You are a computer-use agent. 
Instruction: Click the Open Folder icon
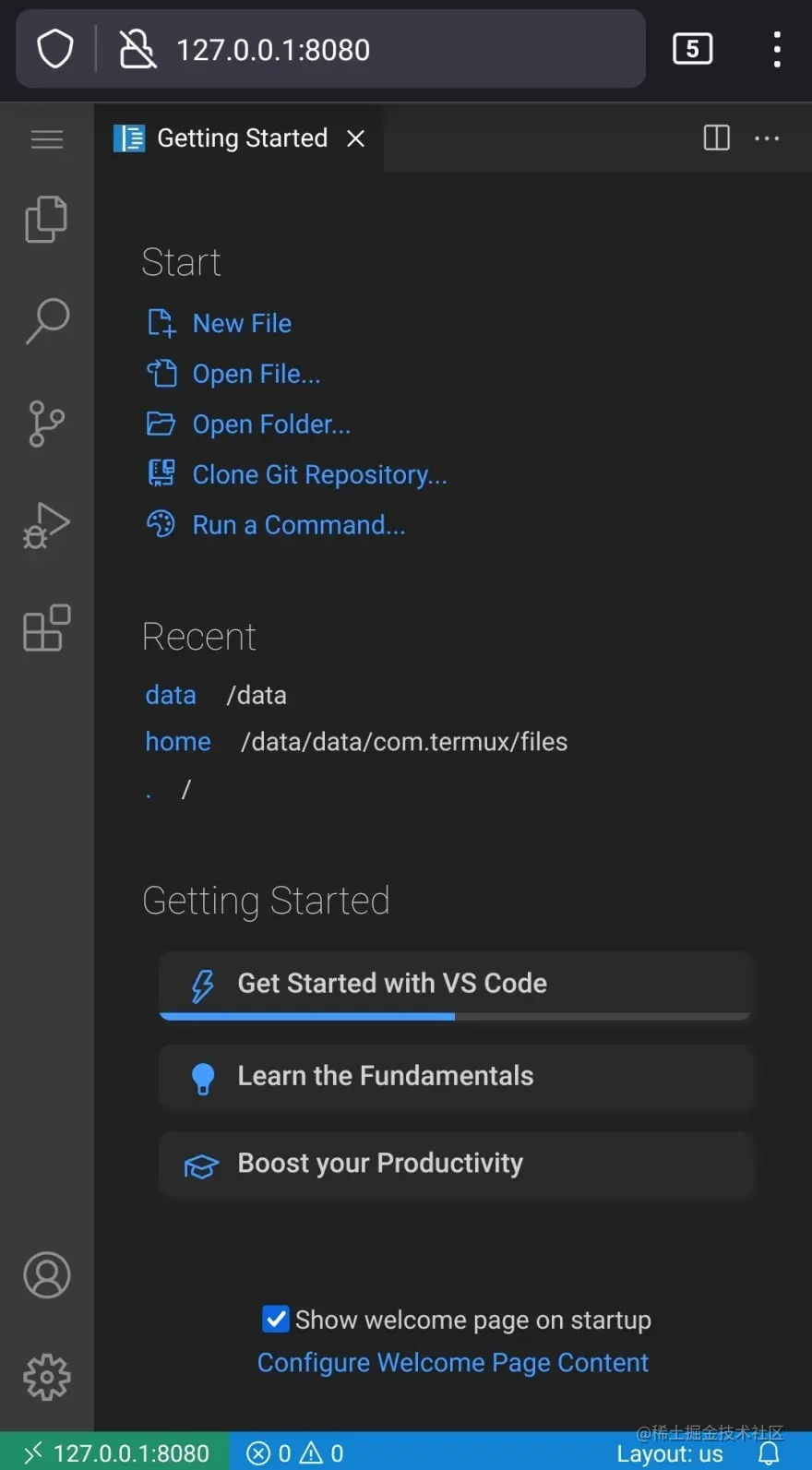point(161,424)
